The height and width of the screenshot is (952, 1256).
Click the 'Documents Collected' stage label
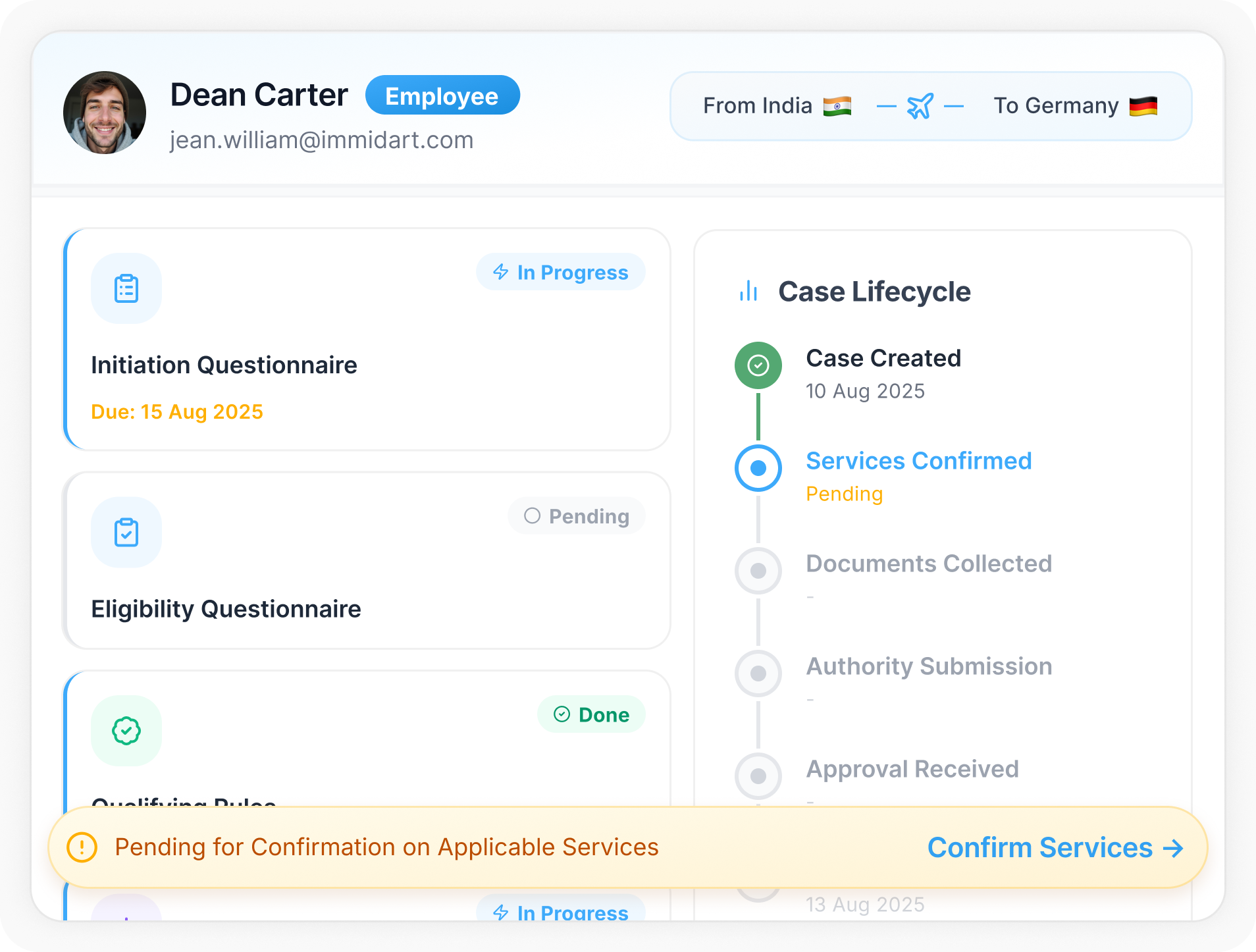[x=929, y=564]
